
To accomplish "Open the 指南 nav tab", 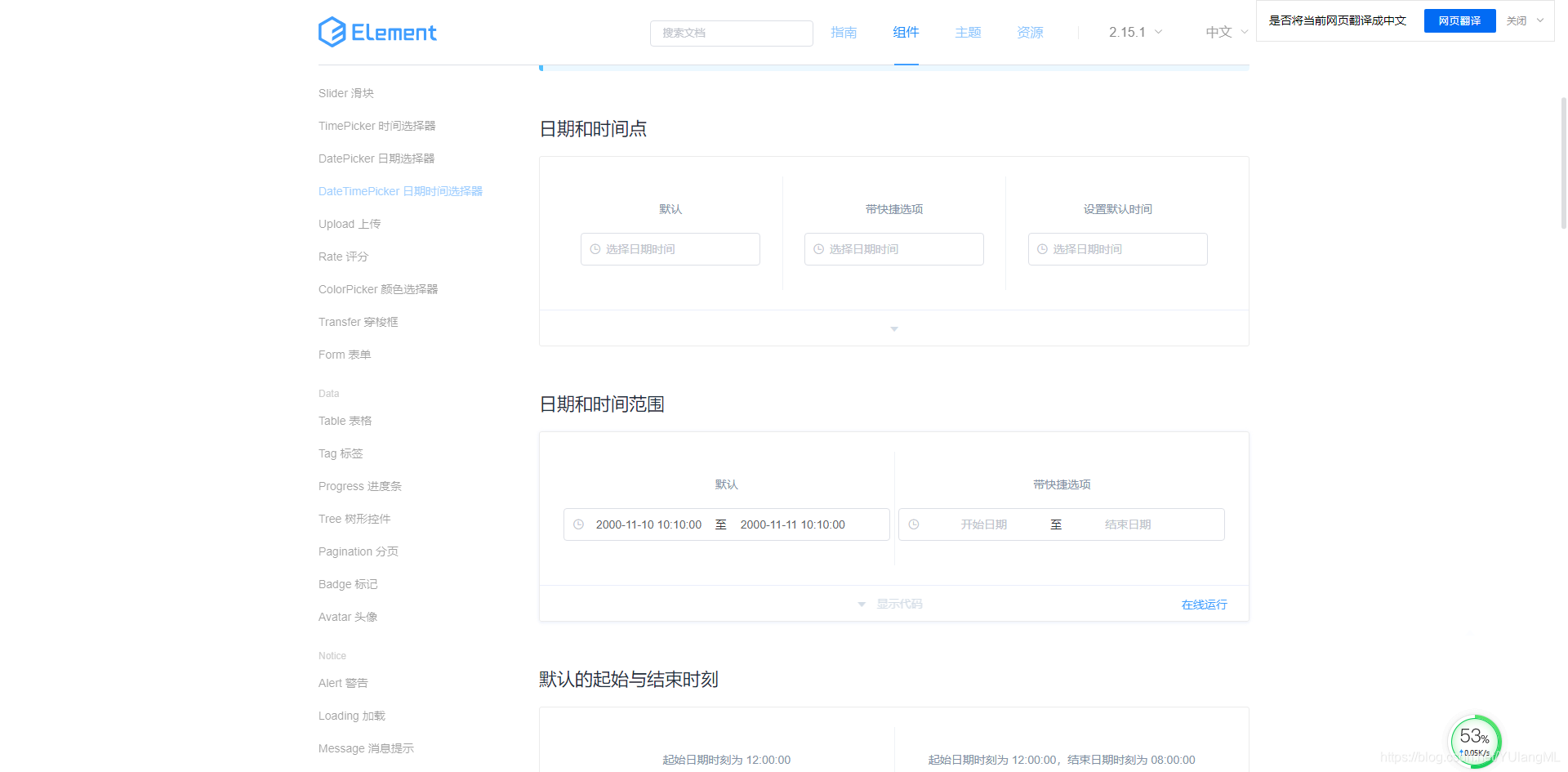I will pos(844,32).
